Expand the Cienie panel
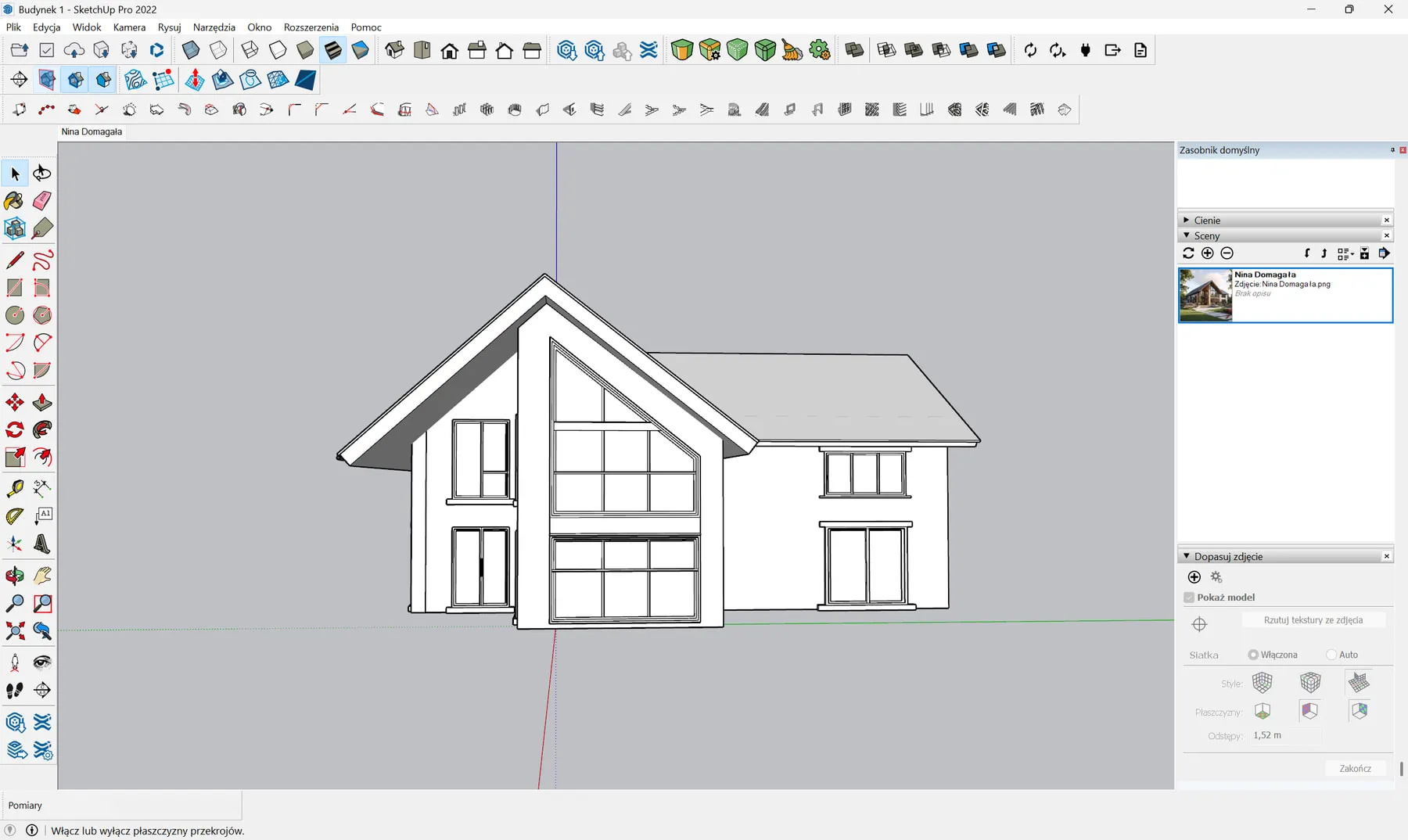 point(1187,221)
